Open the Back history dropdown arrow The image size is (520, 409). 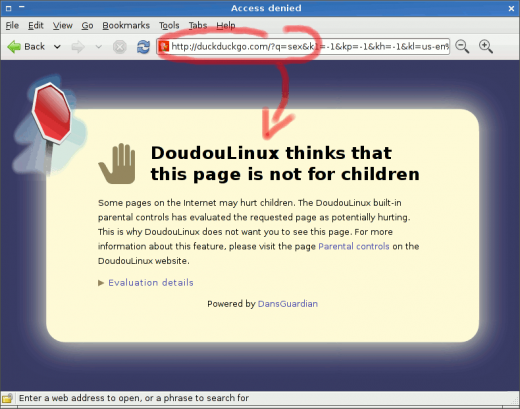tap(57, 47)
